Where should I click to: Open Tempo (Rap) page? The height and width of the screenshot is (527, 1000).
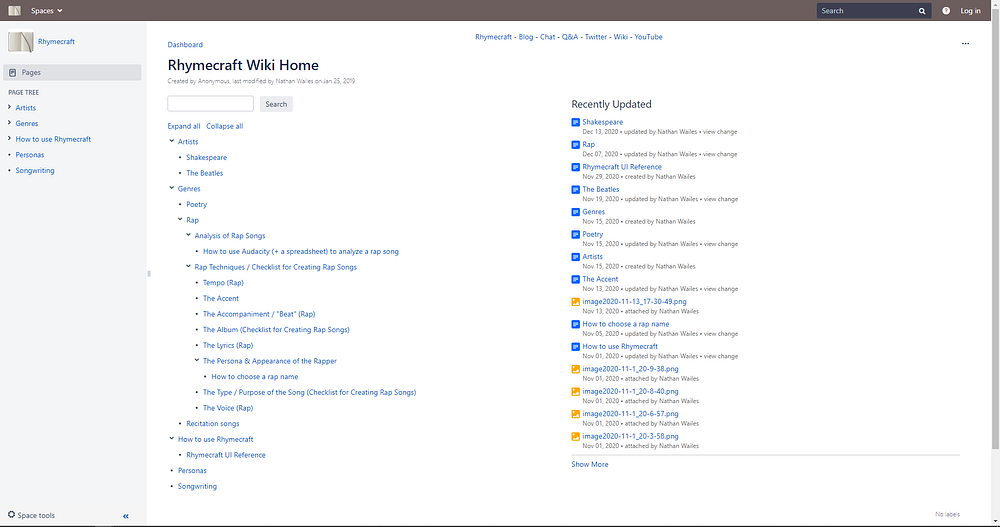pos(223,283)
